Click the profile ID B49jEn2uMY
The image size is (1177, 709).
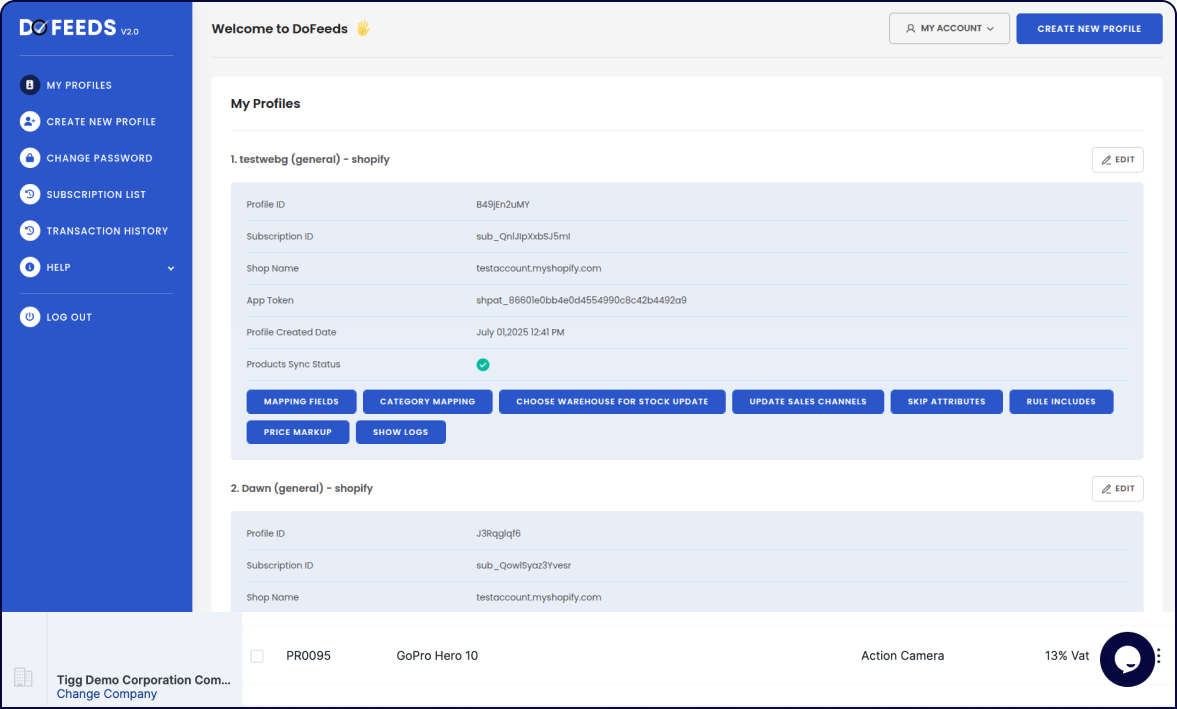503,204
